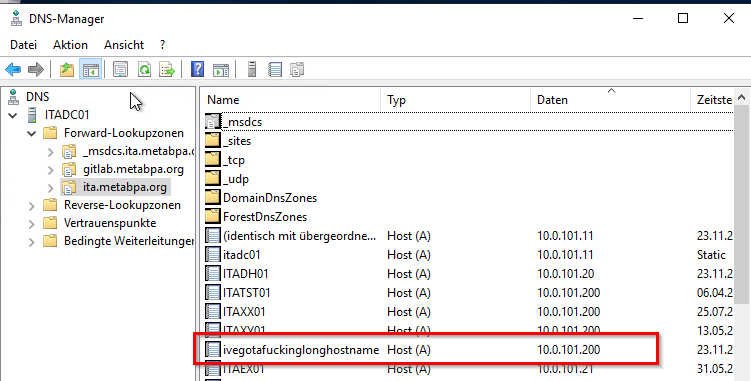Click record icon beside ITADH01
751x381 pixels.
pos(213,274)
